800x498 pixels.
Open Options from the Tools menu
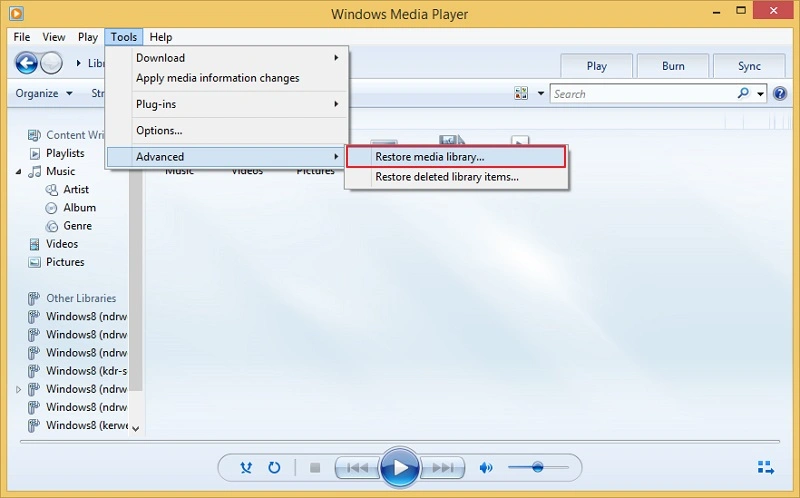[228, 131]
